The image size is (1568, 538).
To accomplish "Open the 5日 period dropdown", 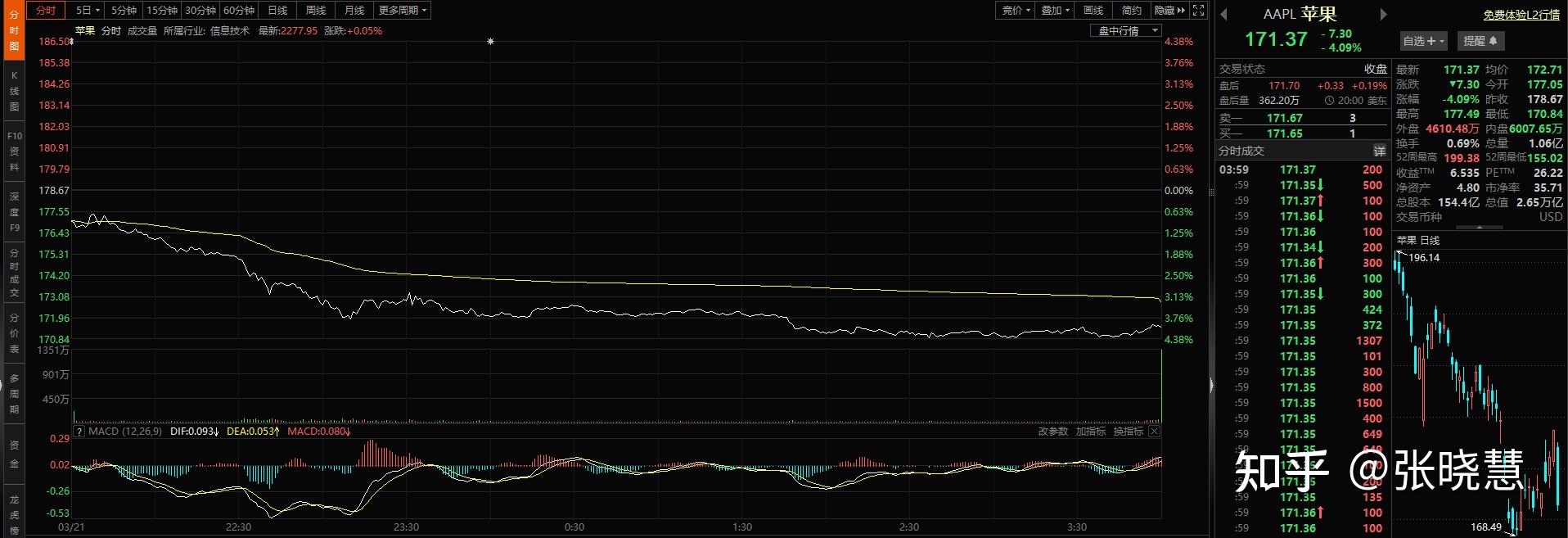I will pyautogui.click(x=87, y=10).
